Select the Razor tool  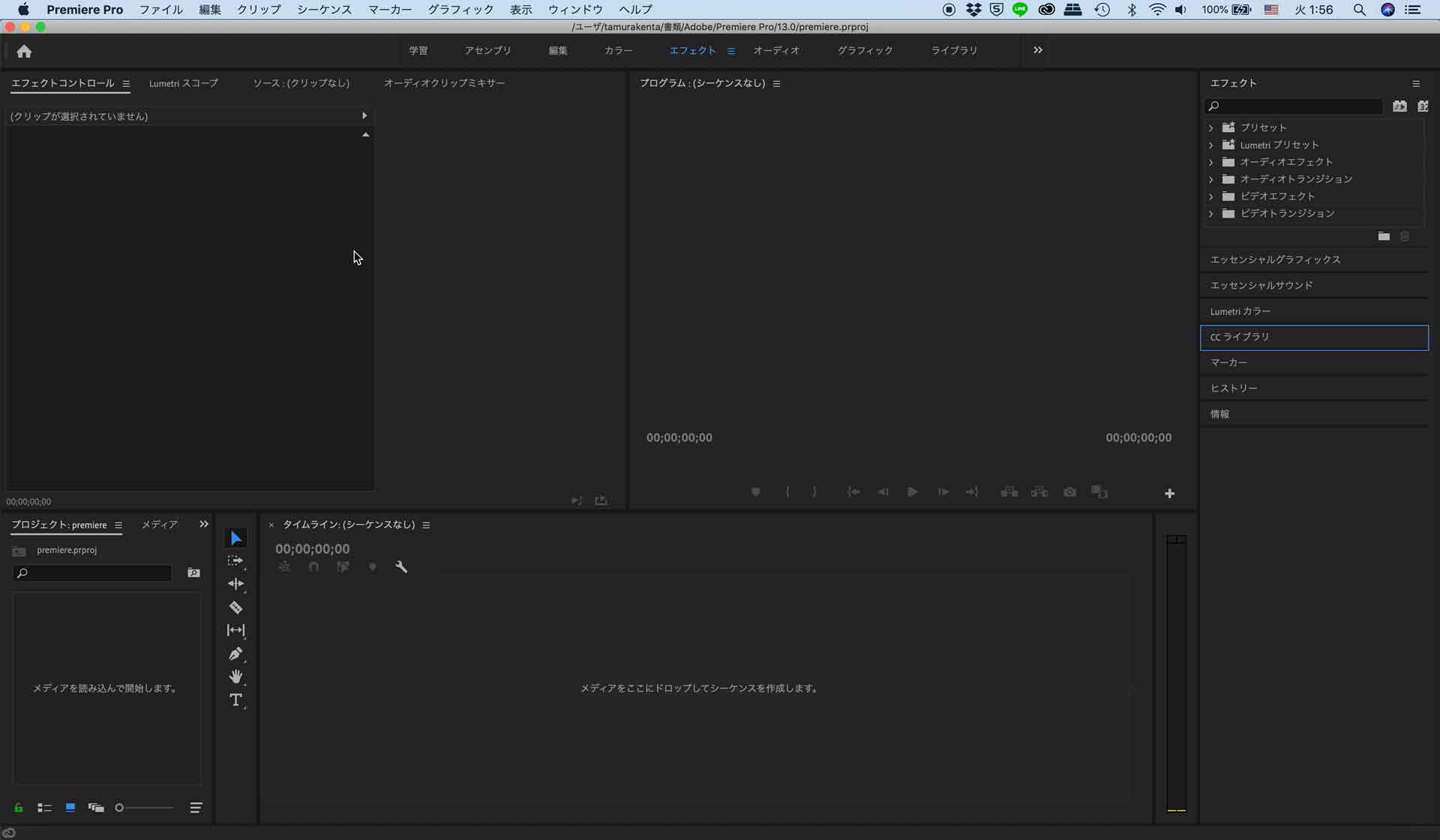(x=235, y=607)
